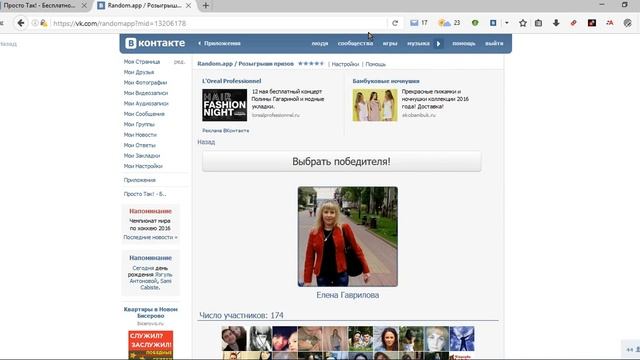640x360 pixels.
Task: Open dropdown arrow beside VK extension
Action: coord(507,23)
